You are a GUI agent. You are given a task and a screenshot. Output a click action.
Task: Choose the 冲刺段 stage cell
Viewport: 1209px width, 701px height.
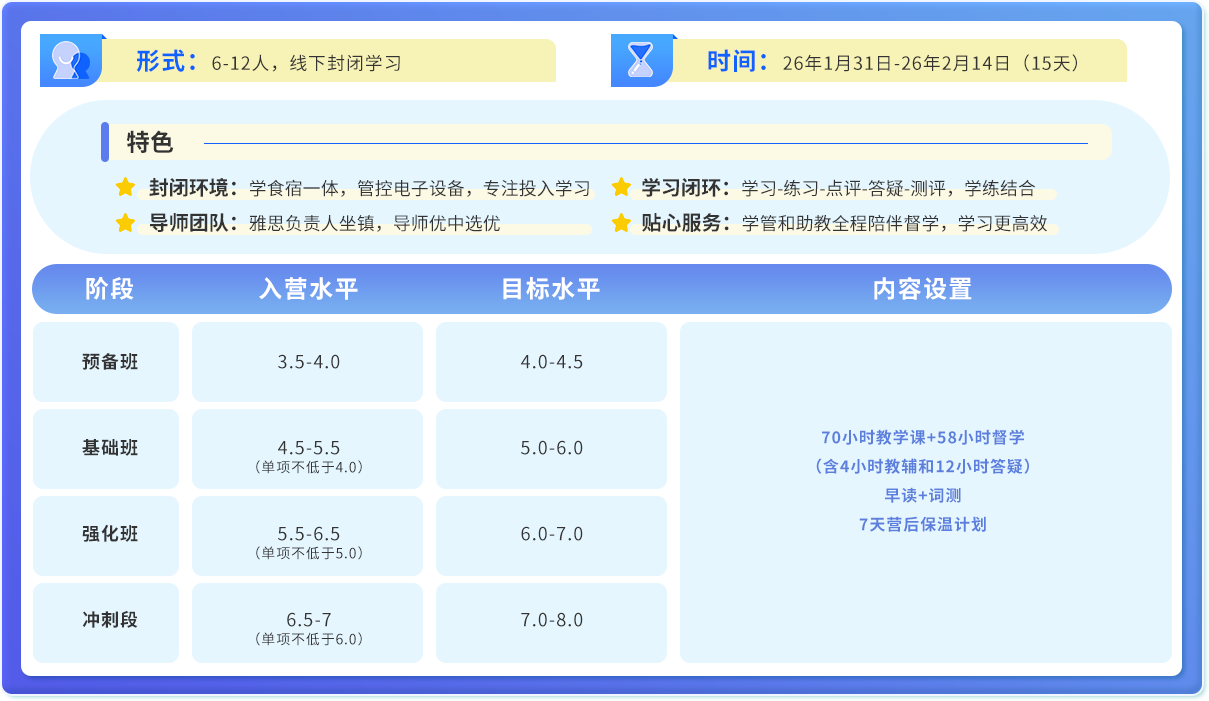pyautogui.click(x=109, y=620)
